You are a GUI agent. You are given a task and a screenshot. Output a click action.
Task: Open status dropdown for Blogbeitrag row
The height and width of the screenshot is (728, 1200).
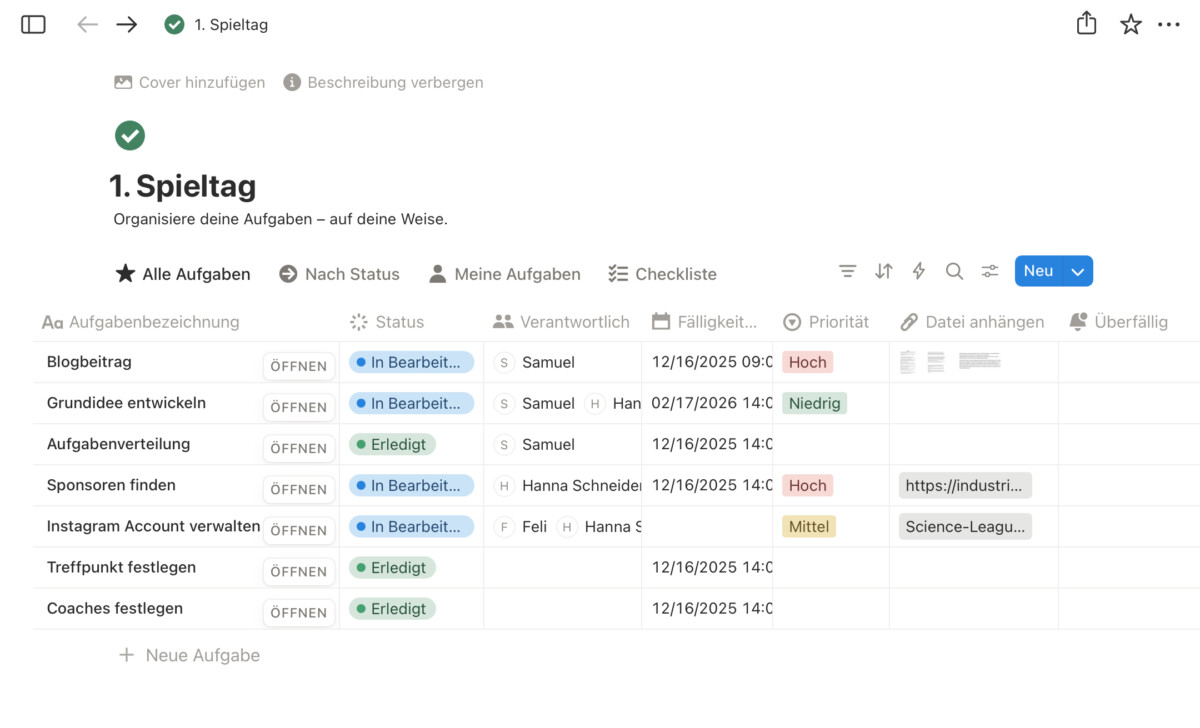click(410, 362)
